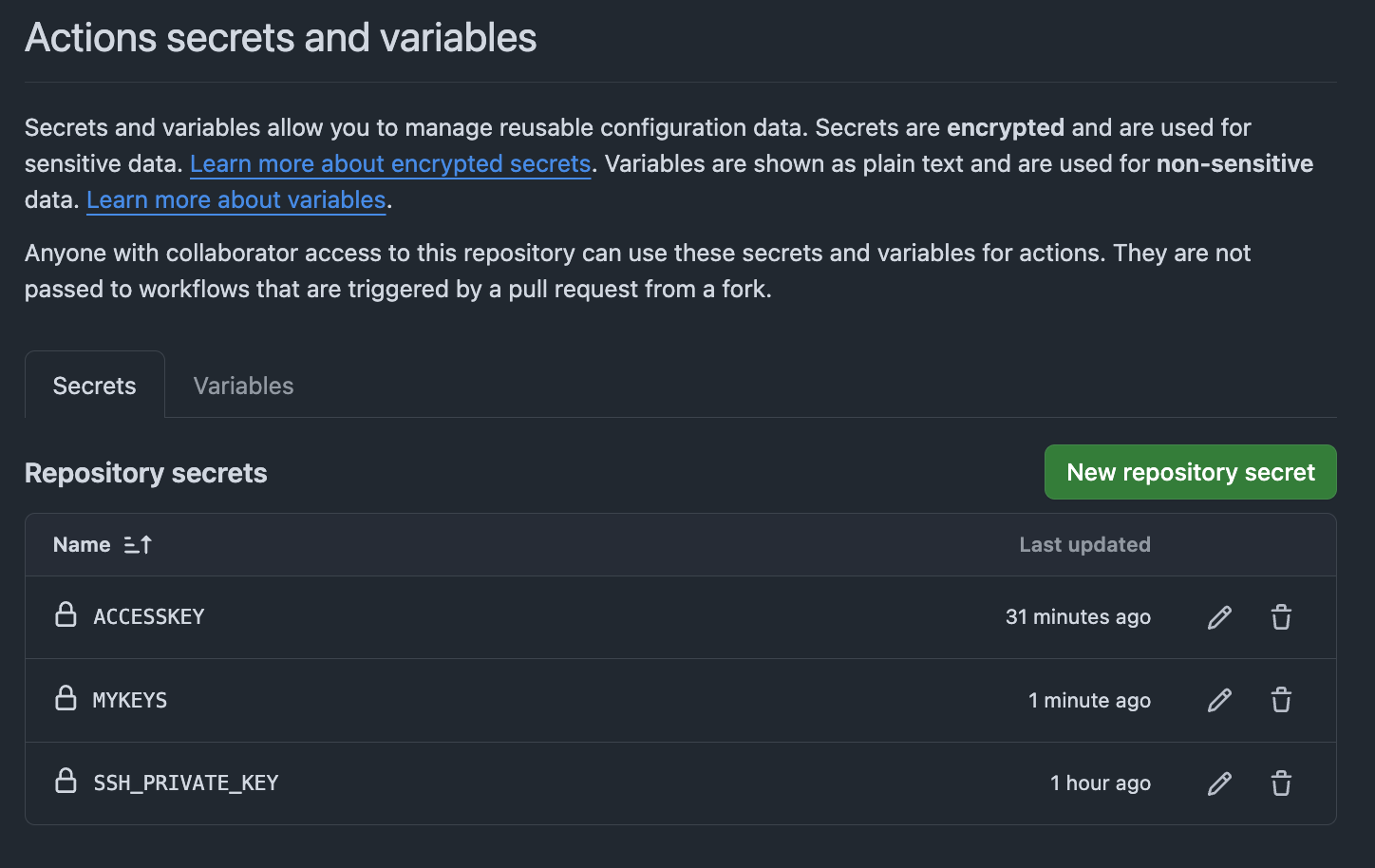Click the lock icon beside SSH_PRIVATE_KEY
Screen dimensions: 1375x868
[66, 782]
